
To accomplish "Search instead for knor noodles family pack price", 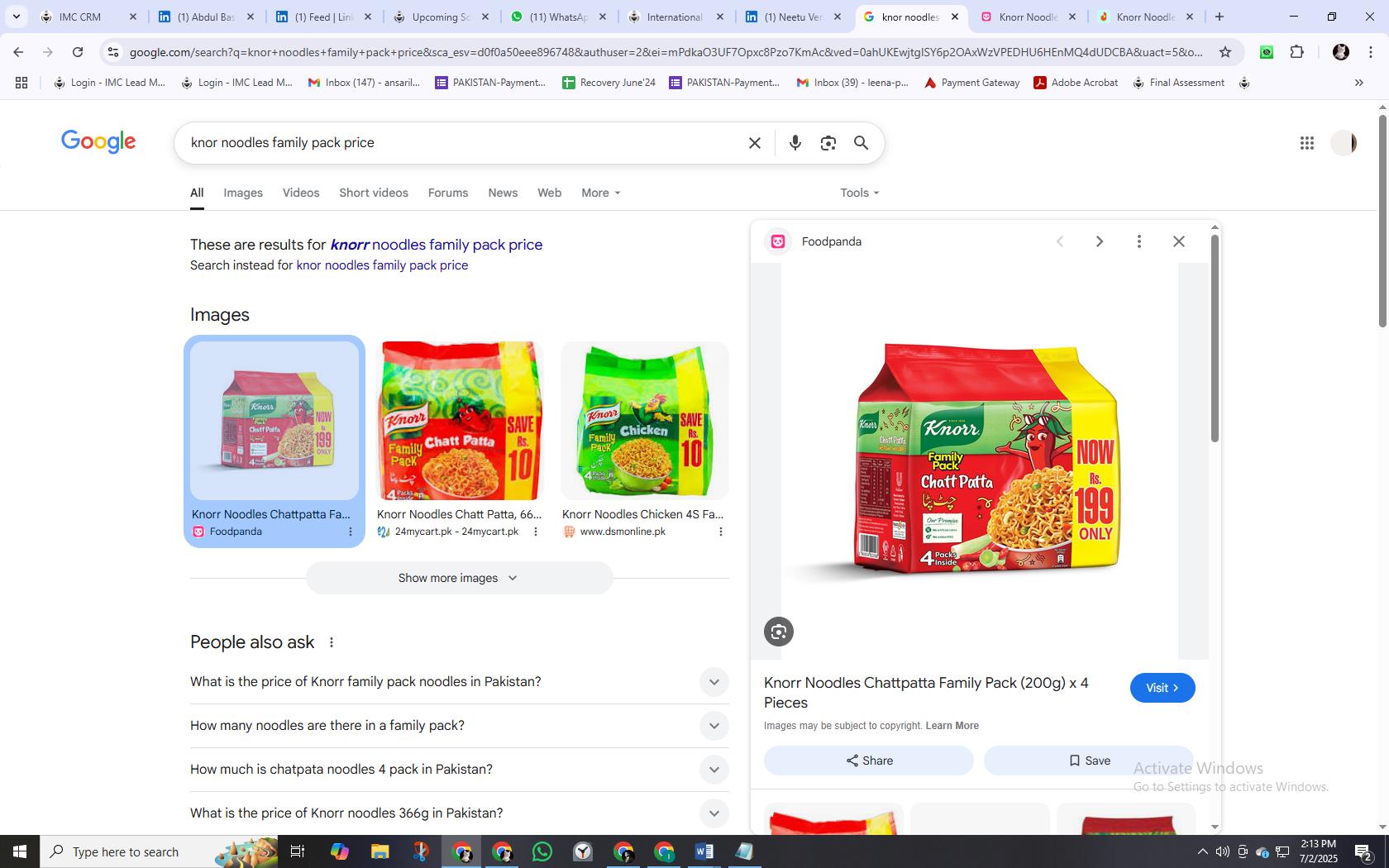I will coord(382,265).
